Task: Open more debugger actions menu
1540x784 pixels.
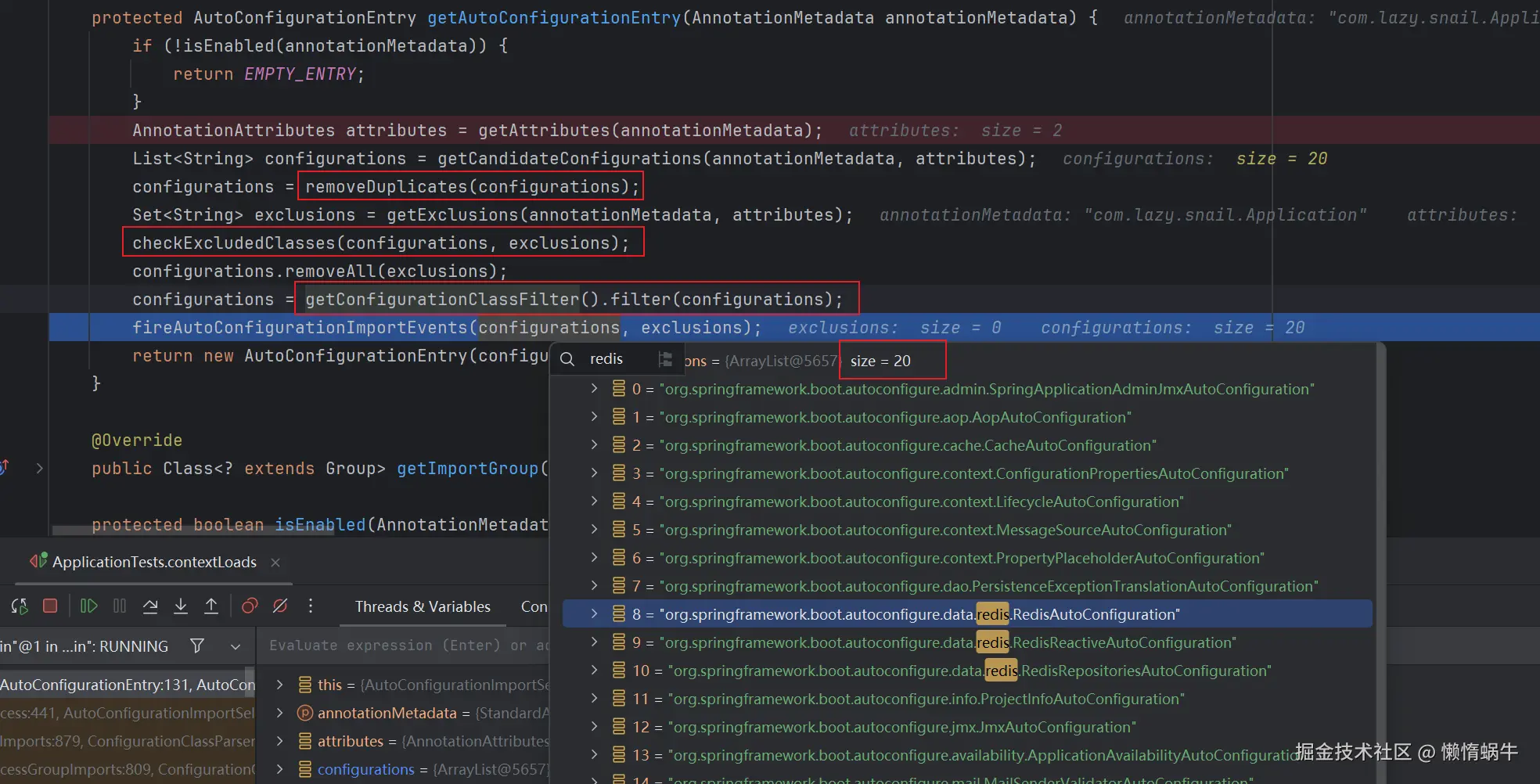Action: pyautogui.click(x=311, y=606)
